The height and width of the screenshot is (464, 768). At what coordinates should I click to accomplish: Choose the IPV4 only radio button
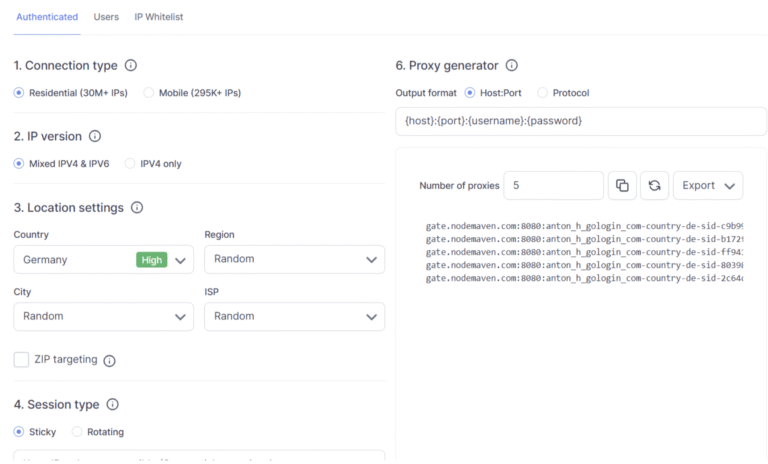coord(131,163)
